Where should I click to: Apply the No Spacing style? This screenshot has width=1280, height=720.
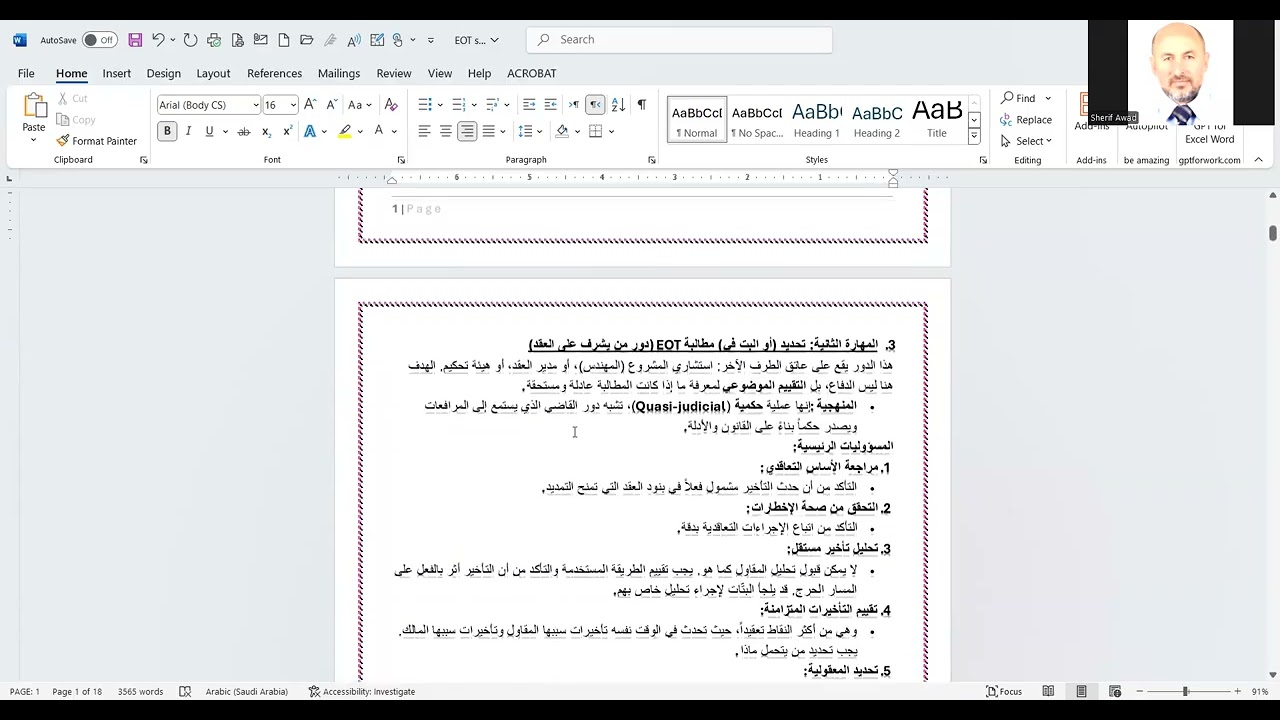click(757, 119)
